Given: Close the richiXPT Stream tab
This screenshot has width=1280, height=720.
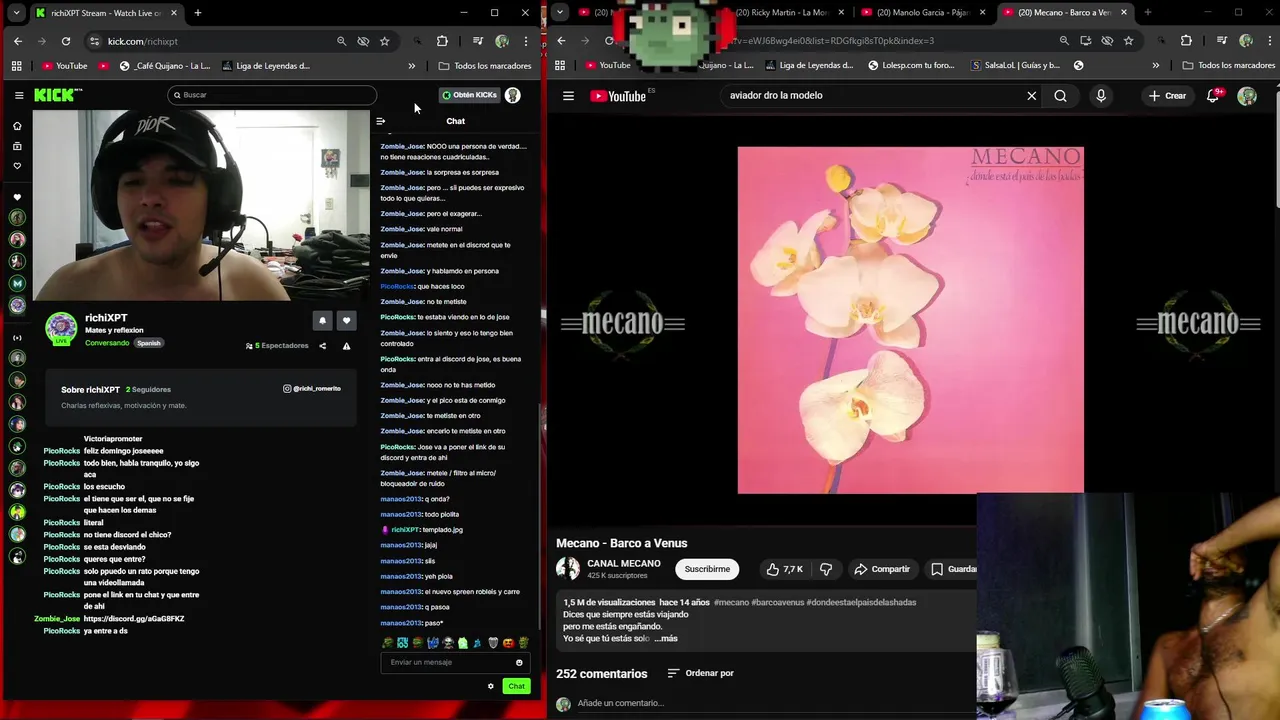Looking at the screenshot, I should (174, 13).
